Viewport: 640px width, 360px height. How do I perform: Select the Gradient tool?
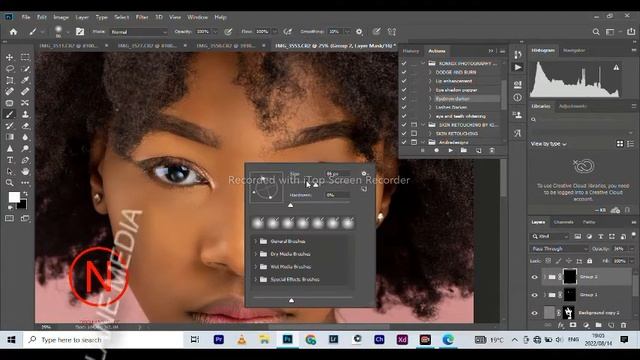pos(9,137)
